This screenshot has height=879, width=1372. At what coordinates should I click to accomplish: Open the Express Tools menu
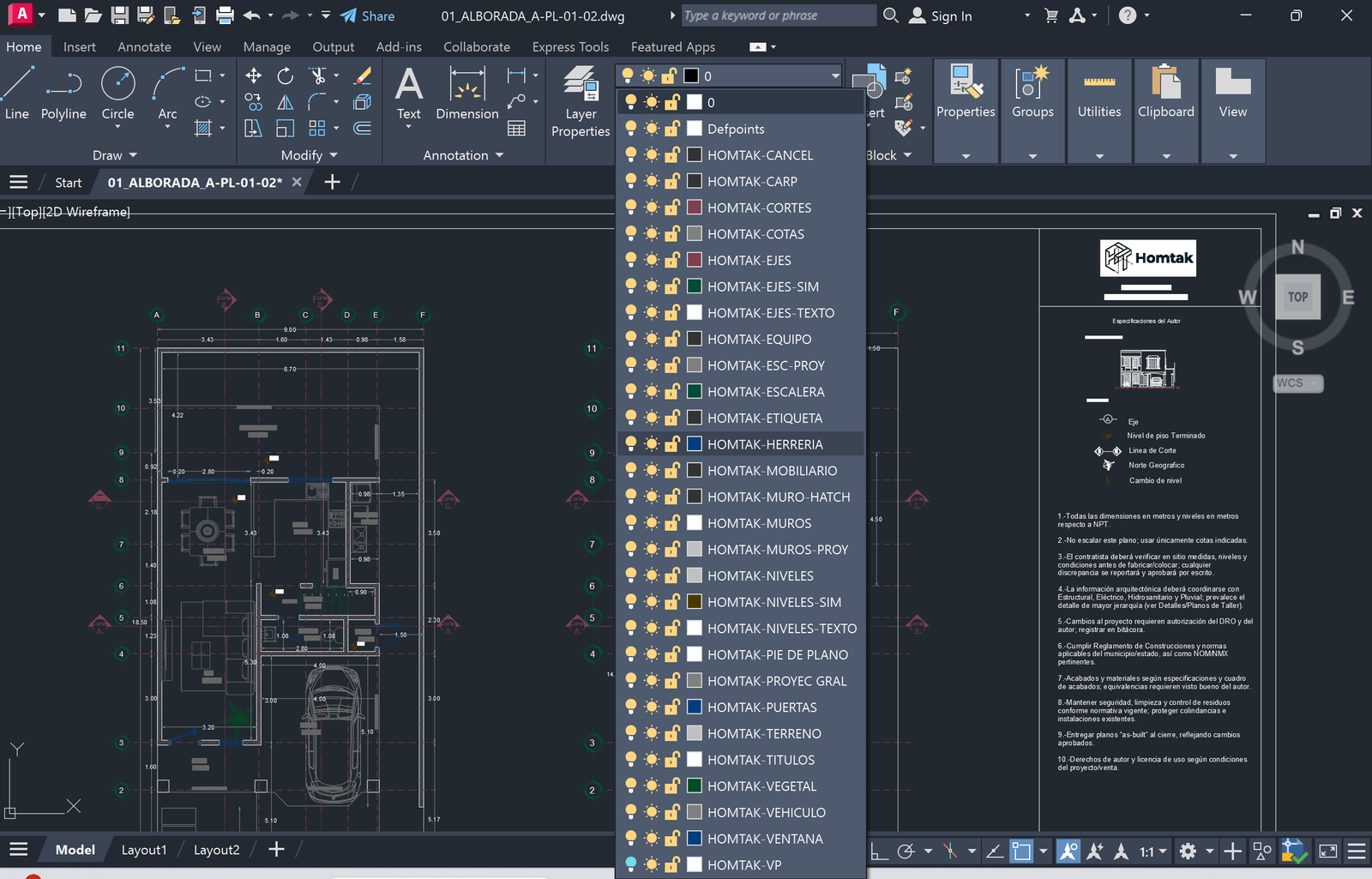pos(569,46)
